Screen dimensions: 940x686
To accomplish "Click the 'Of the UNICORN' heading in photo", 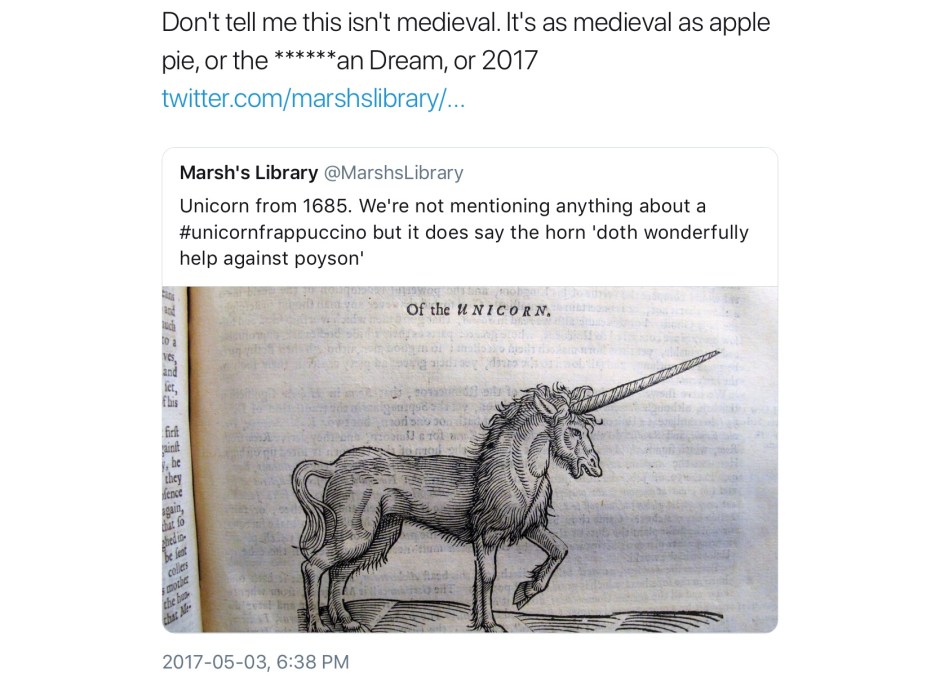I will (x=477, y=311).
